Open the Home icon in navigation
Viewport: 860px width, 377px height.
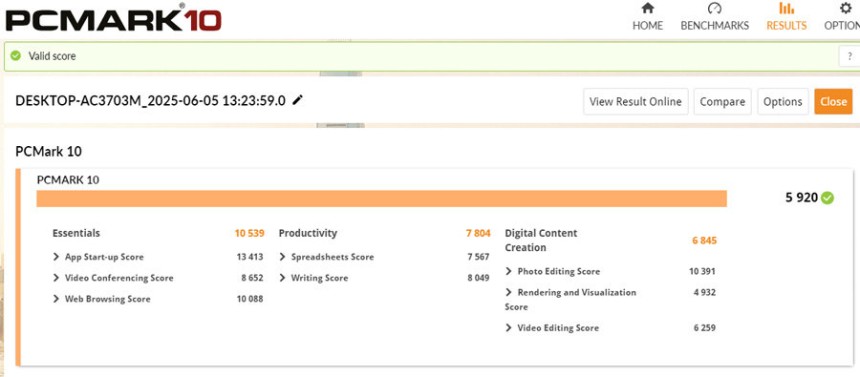point(648,8)
